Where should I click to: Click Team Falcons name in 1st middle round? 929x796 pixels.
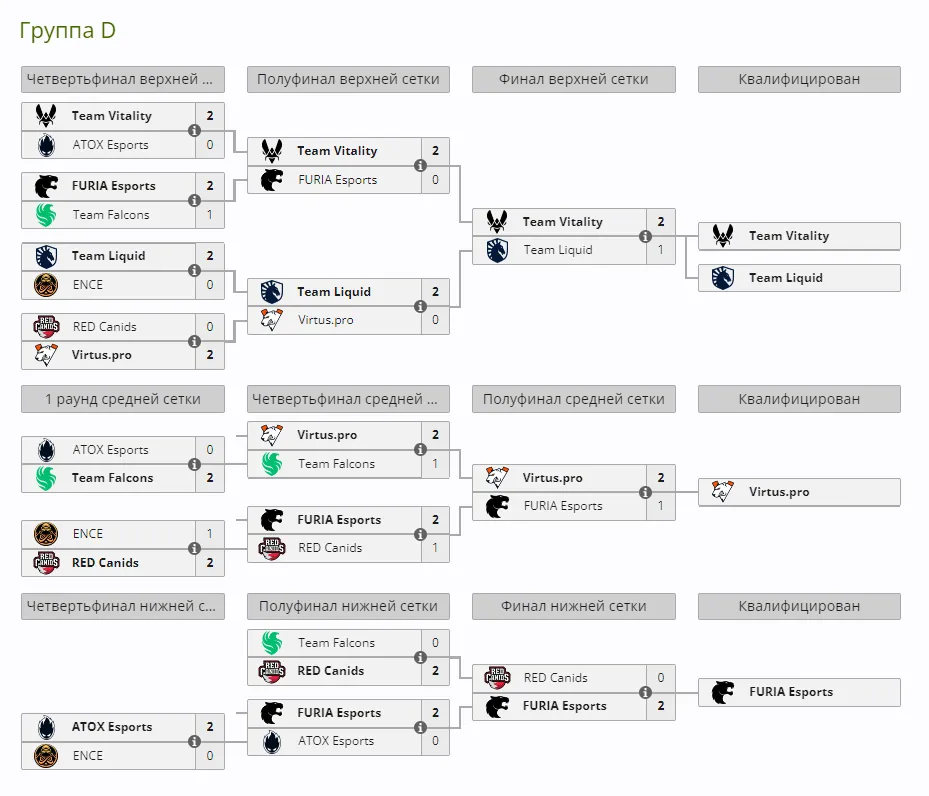tap(113, 478)
